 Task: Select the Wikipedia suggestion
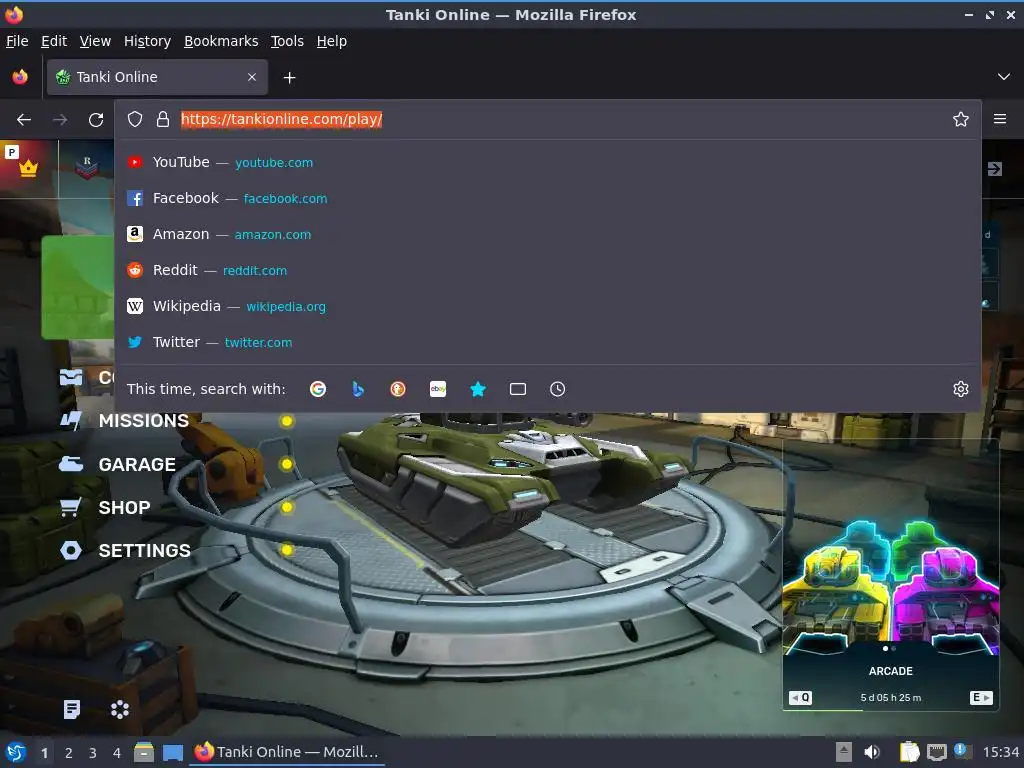547,306
